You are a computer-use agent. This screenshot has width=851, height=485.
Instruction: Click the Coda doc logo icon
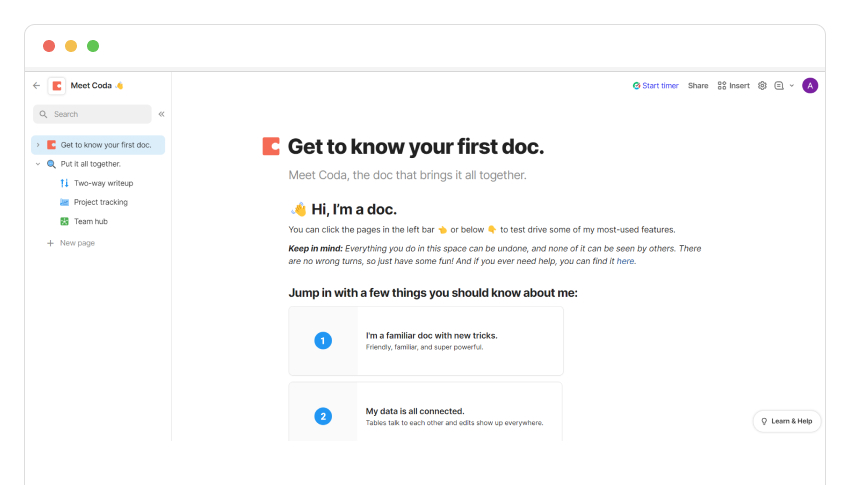[x=56, y=86]
